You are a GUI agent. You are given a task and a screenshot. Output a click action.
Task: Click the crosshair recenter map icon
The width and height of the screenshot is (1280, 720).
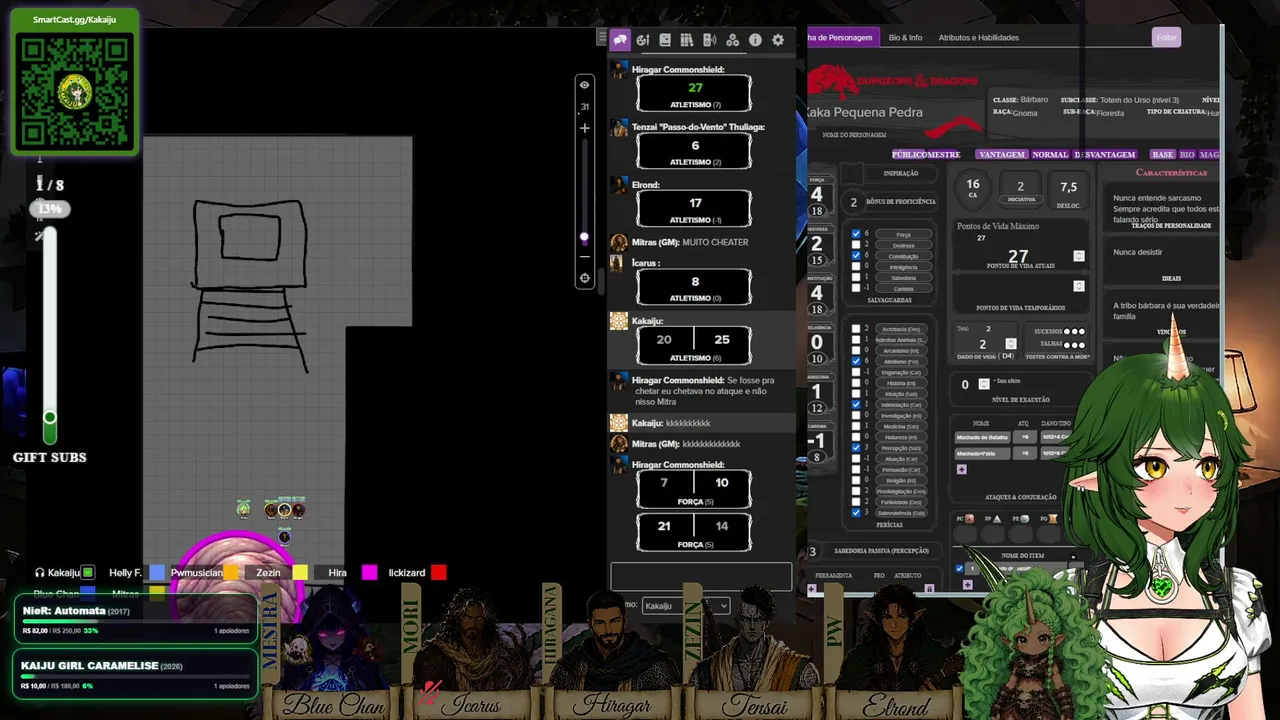click(585, 279)
